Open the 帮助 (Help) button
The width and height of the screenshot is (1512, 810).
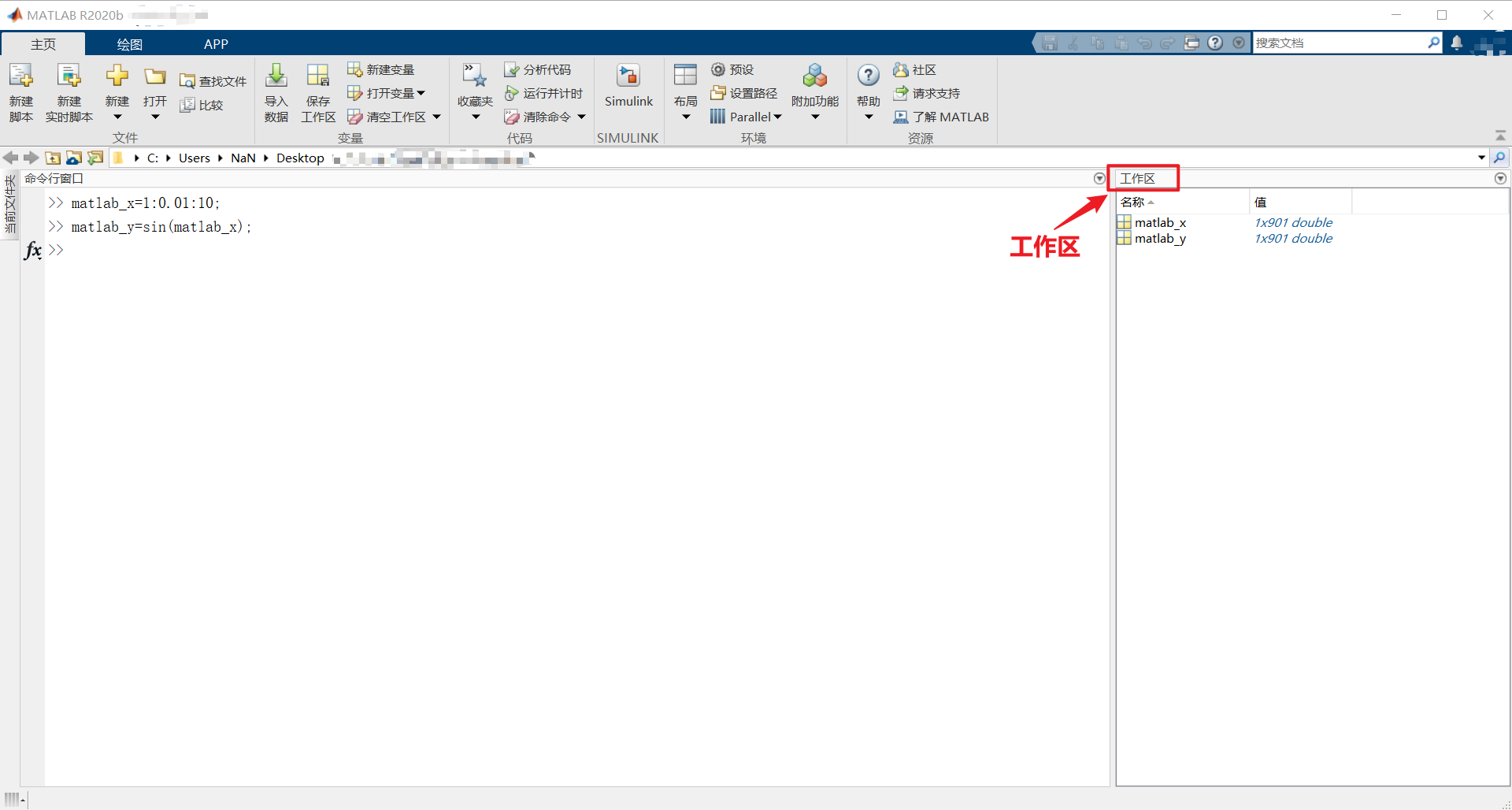[x=869, y=92]
